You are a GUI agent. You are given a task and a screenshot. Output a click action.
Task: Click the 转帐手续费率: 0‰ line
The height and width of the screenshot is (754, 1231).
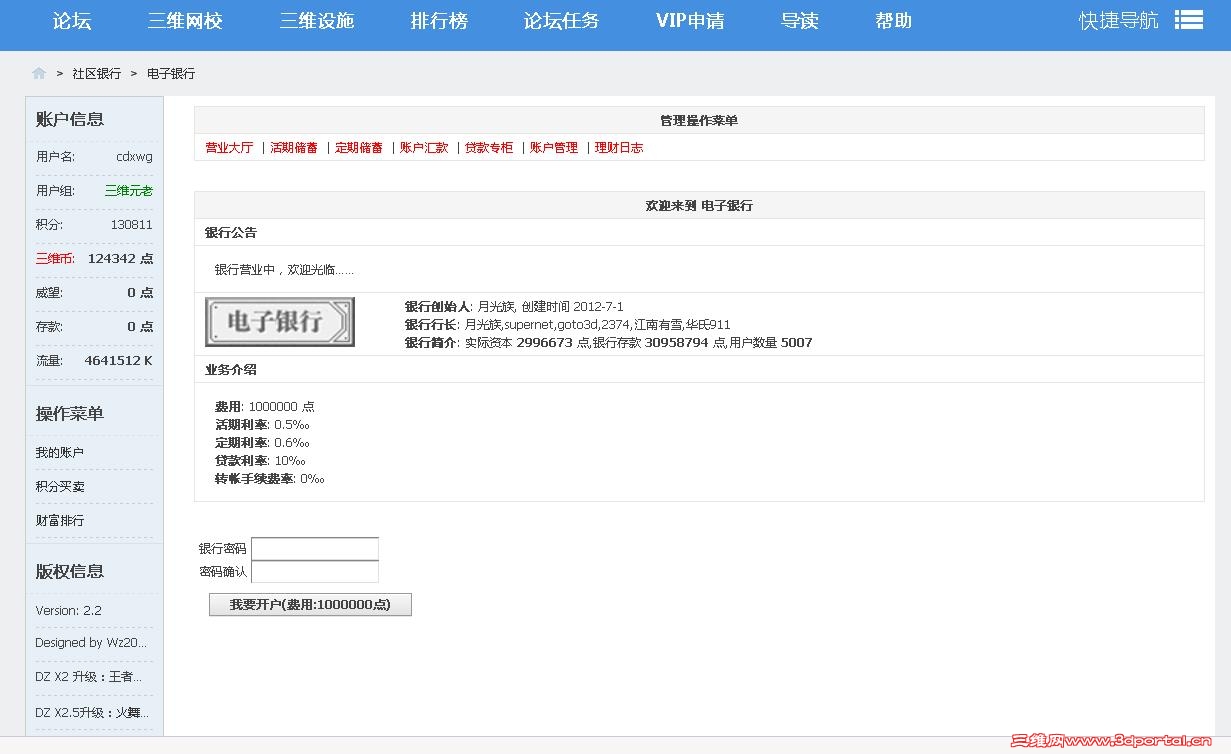point(270,479)
